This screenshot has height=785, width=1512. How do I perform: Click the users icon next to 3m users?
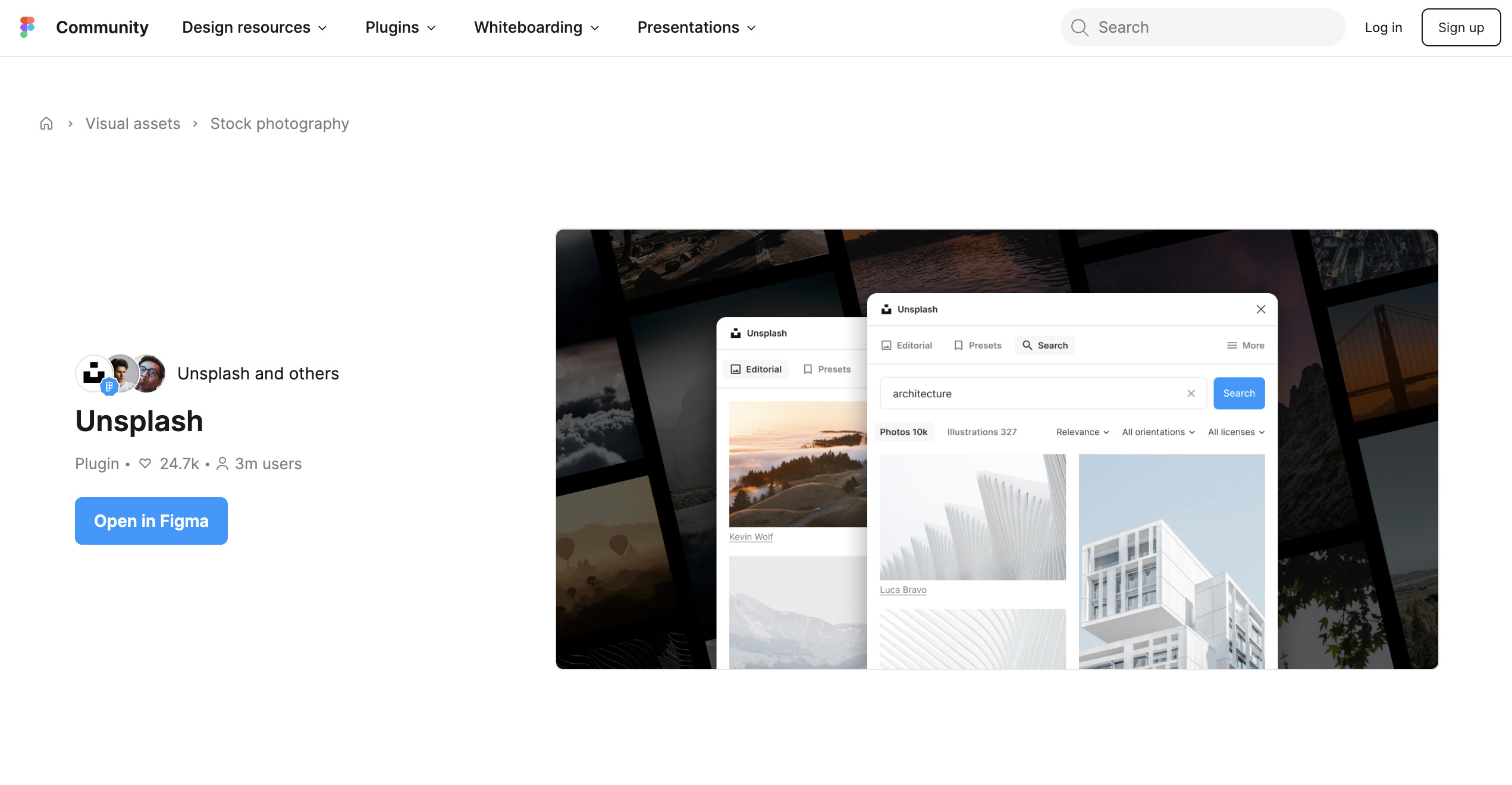pos(222,463)
